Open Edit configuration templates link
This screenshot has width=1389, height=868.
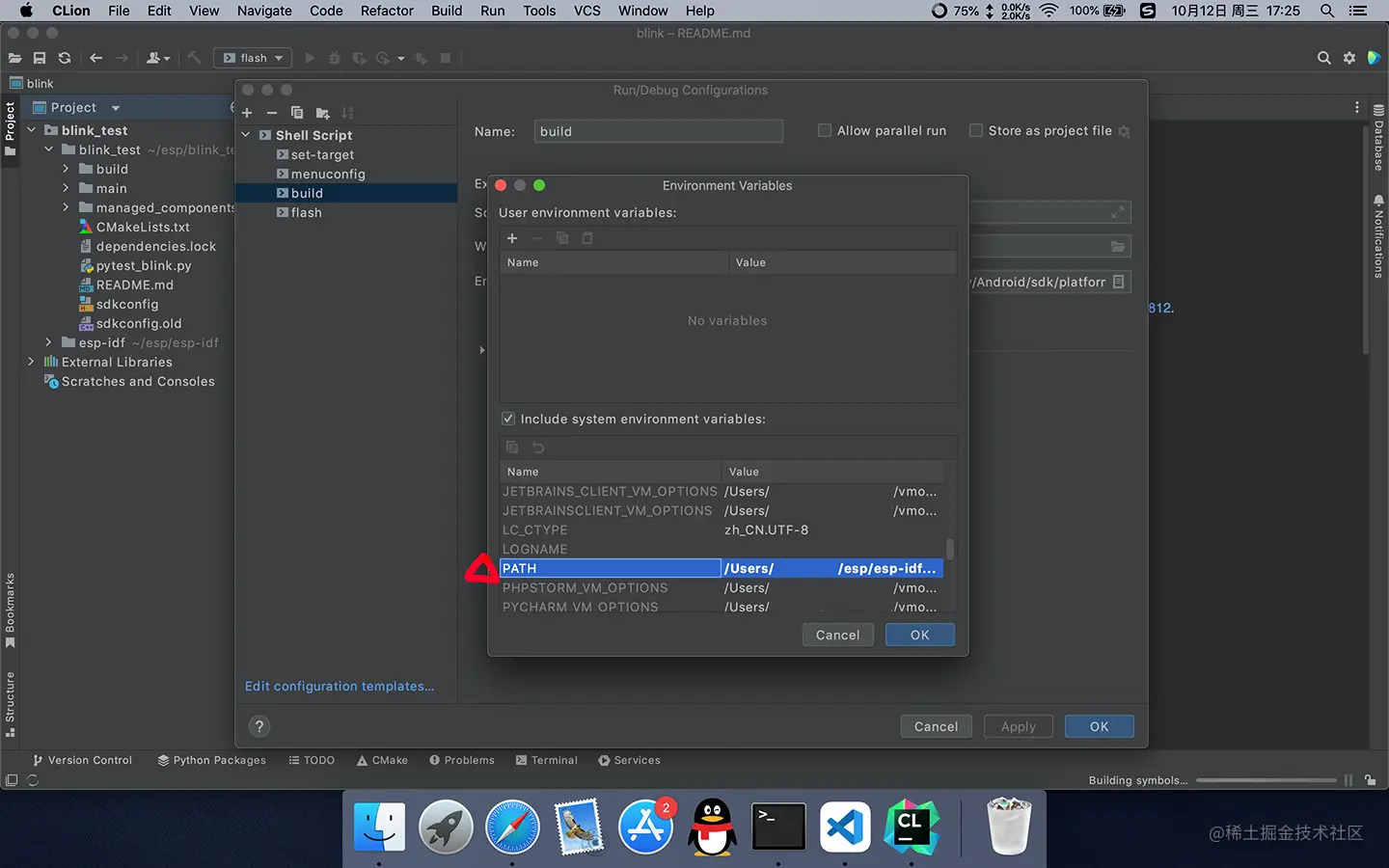click(340, 686)
